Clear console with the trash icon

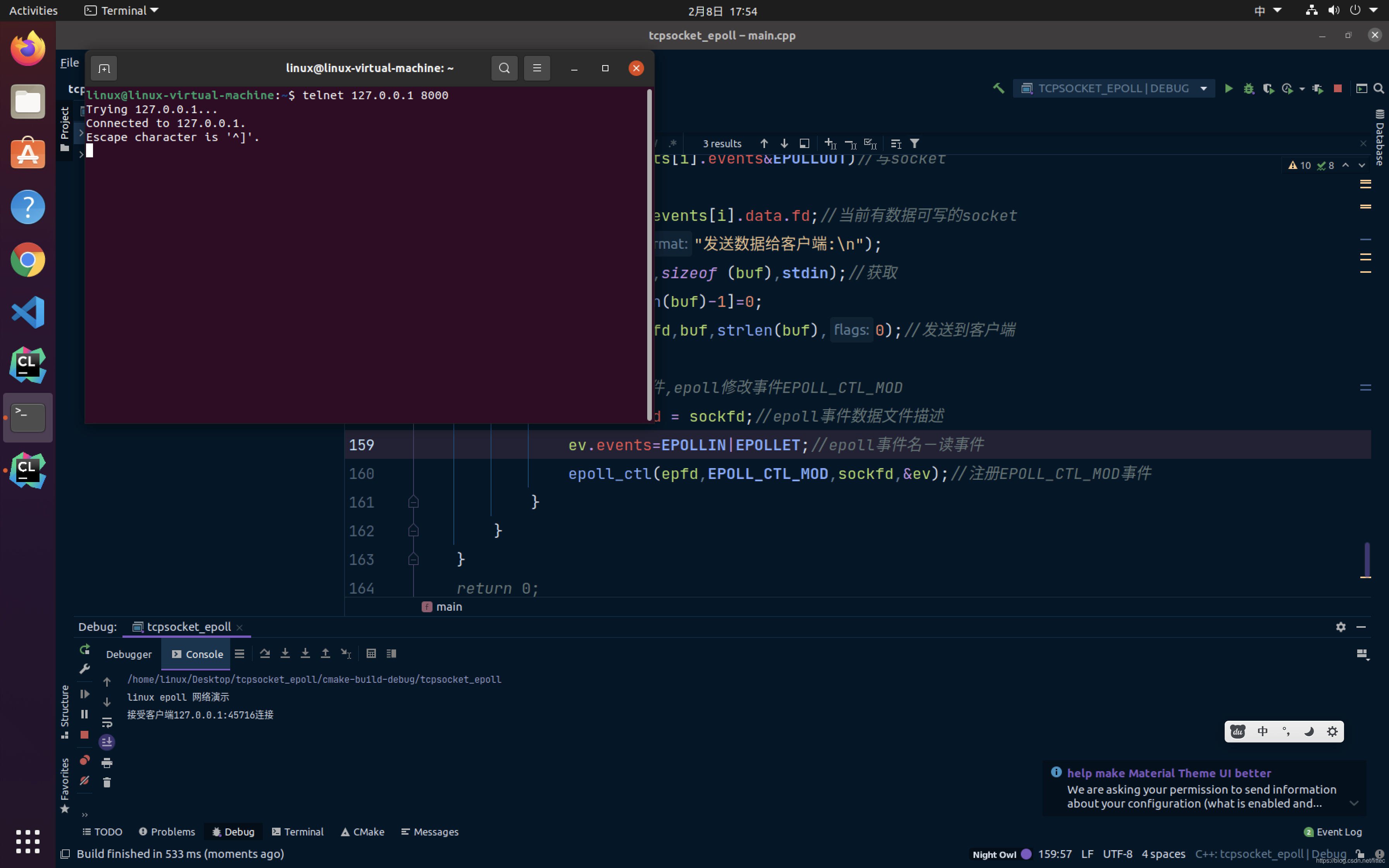point(107,782)
